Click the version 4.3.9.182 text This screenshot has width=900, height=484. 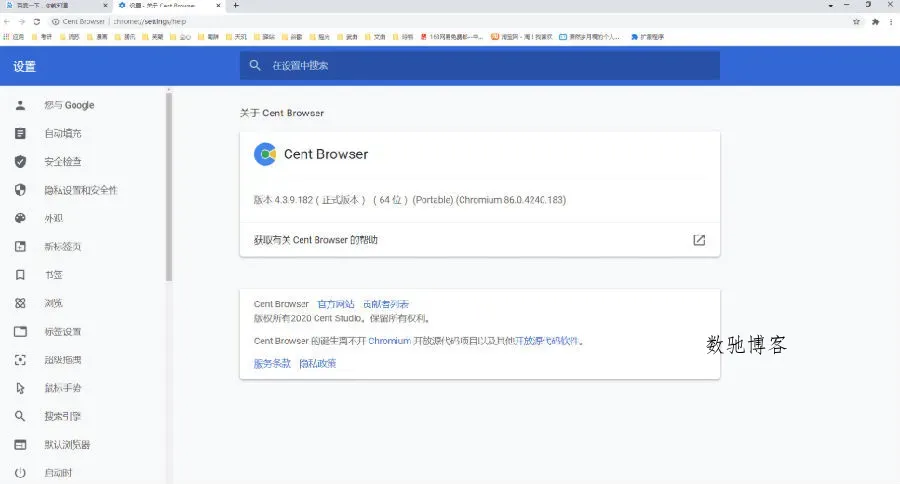(x=410, y=200)
